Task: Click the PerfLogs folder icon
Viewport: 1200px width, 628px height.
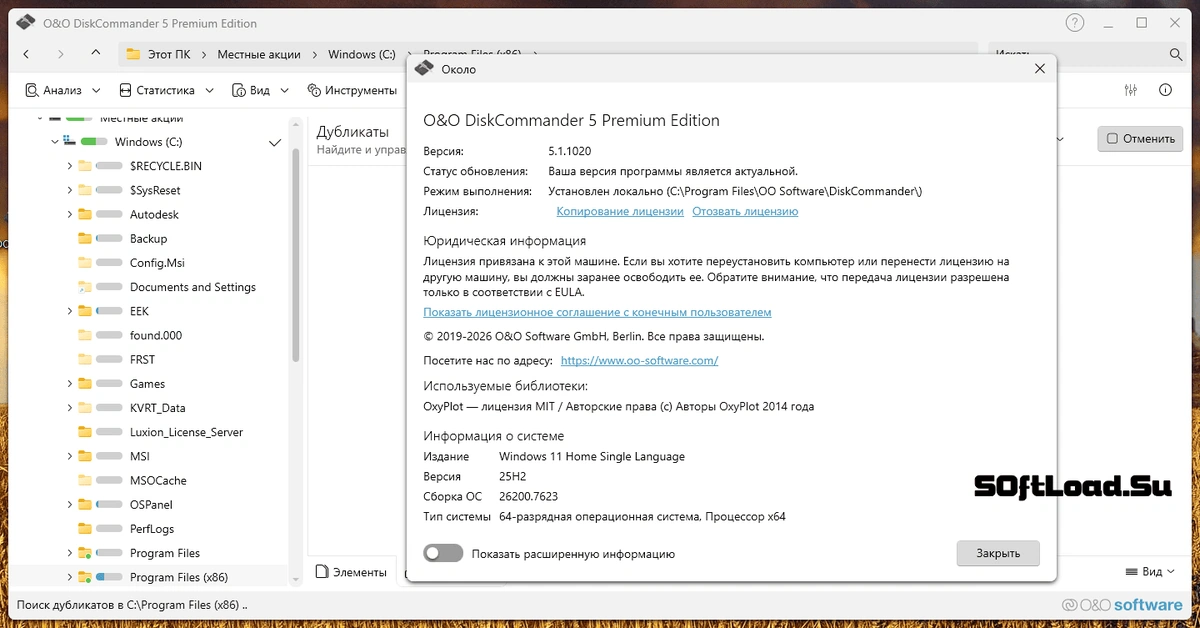Action: pyautogui.click(x=85, y=529)
